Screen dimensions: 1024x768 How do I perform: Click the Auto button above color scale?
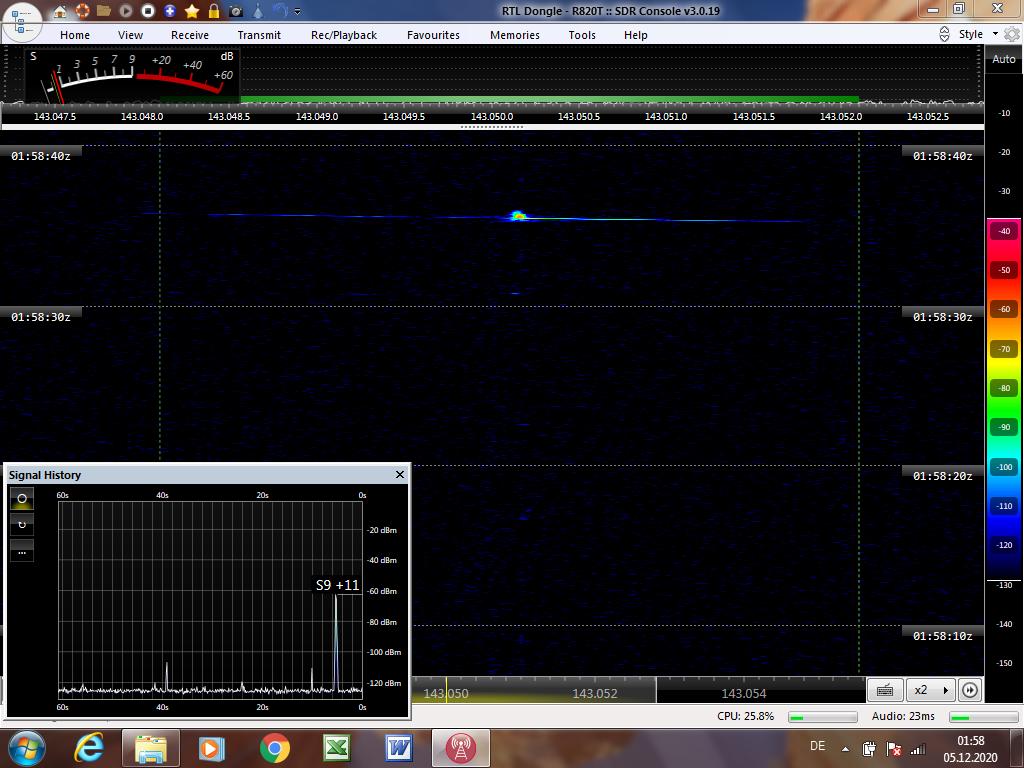click(x=1004, y=59)
